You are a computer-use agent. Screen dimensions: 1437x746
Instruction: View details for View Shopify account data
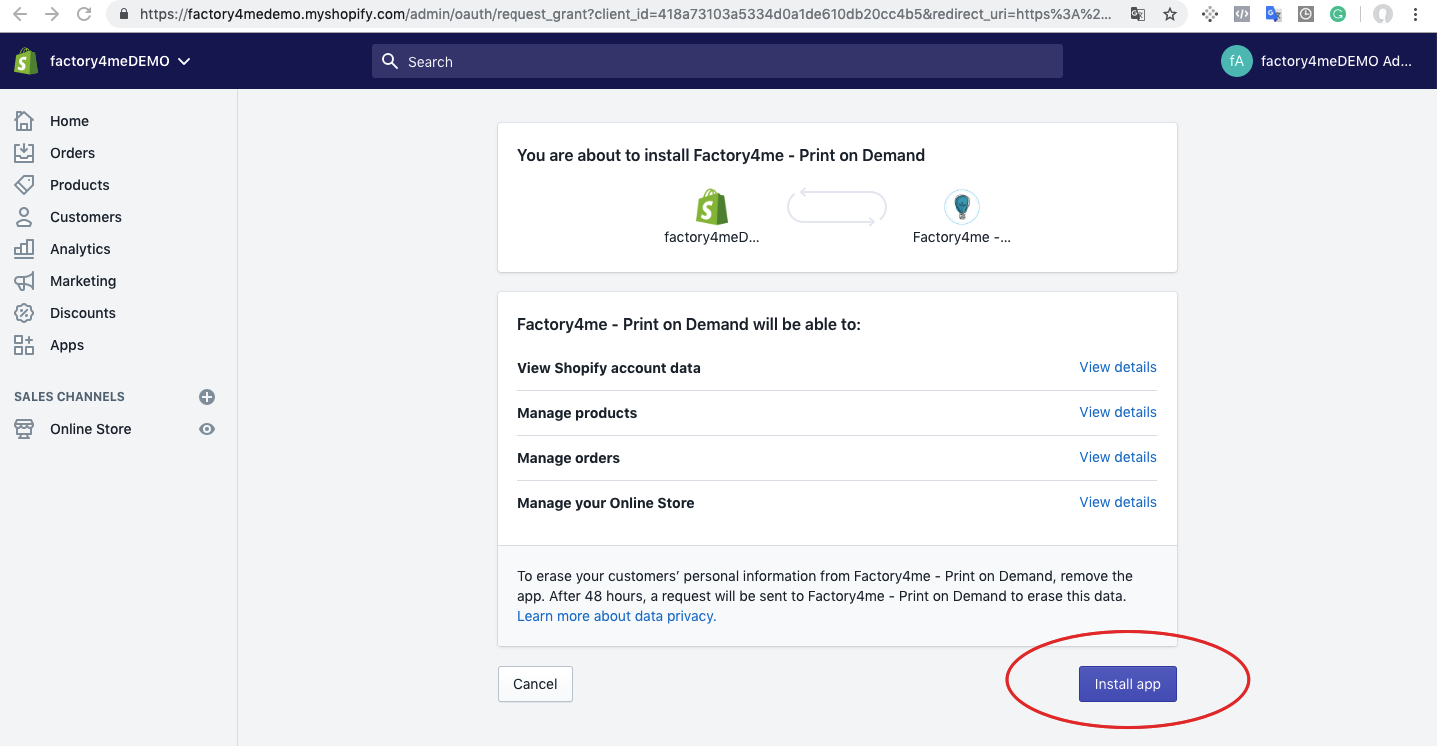click(x=1118, y=367)
